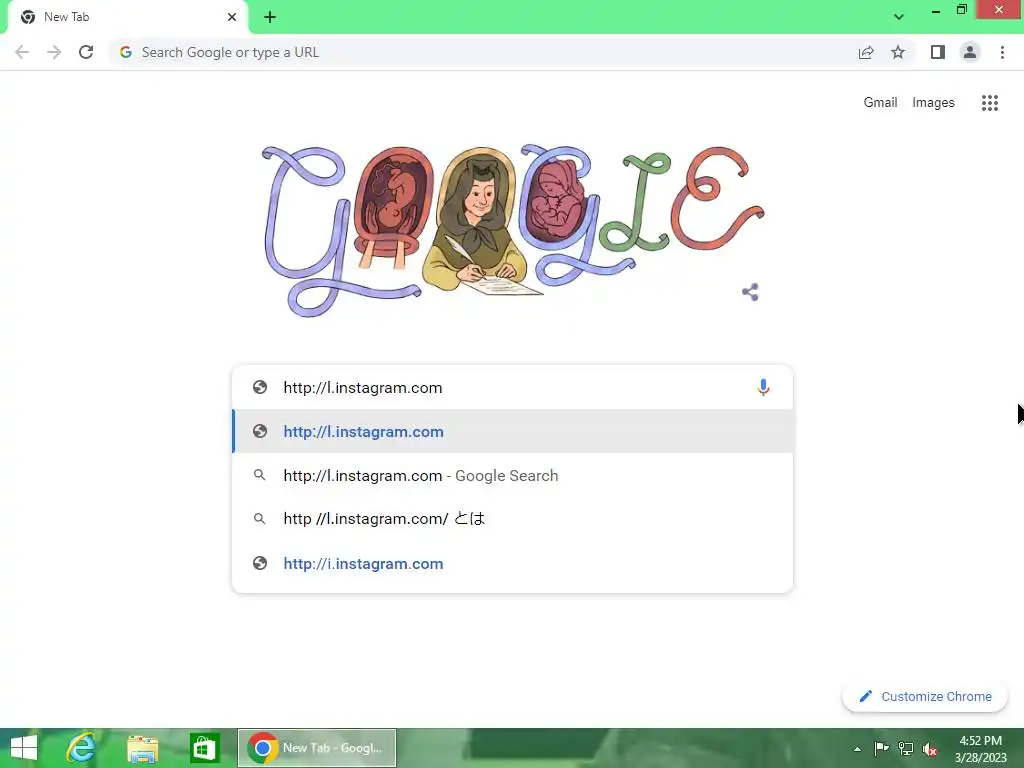Open File Explorer from taskbar
The image size is (1024, 768).
(x=142, y=748)
